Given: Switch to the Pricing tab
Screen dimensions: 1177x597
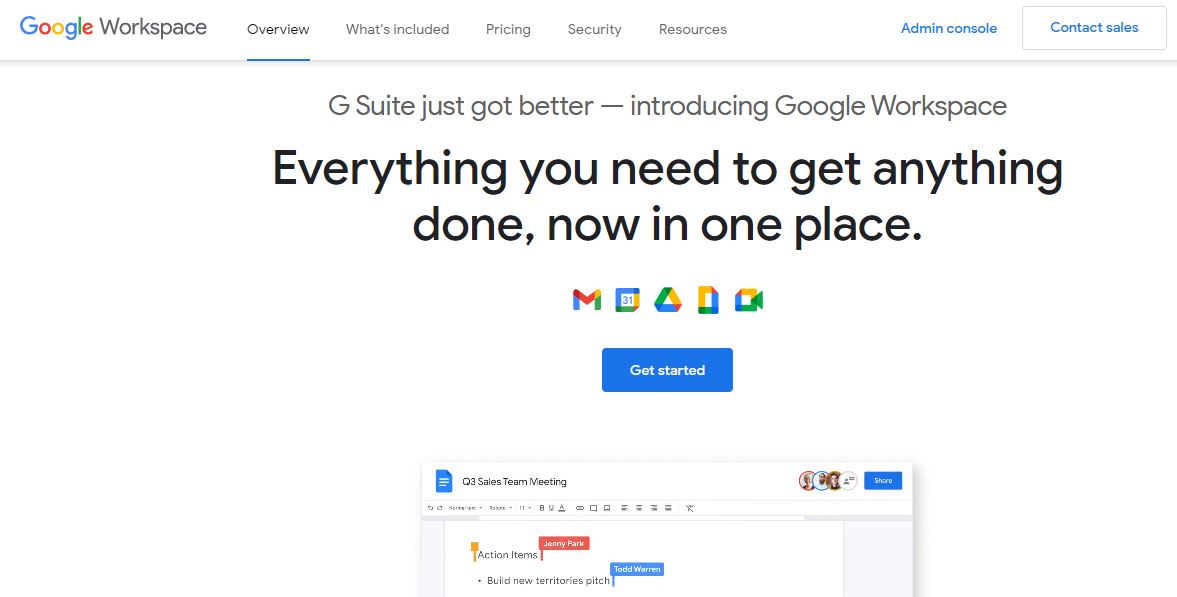Looking at the screenshot, I should pyautogui.click(x=508, y=30).
